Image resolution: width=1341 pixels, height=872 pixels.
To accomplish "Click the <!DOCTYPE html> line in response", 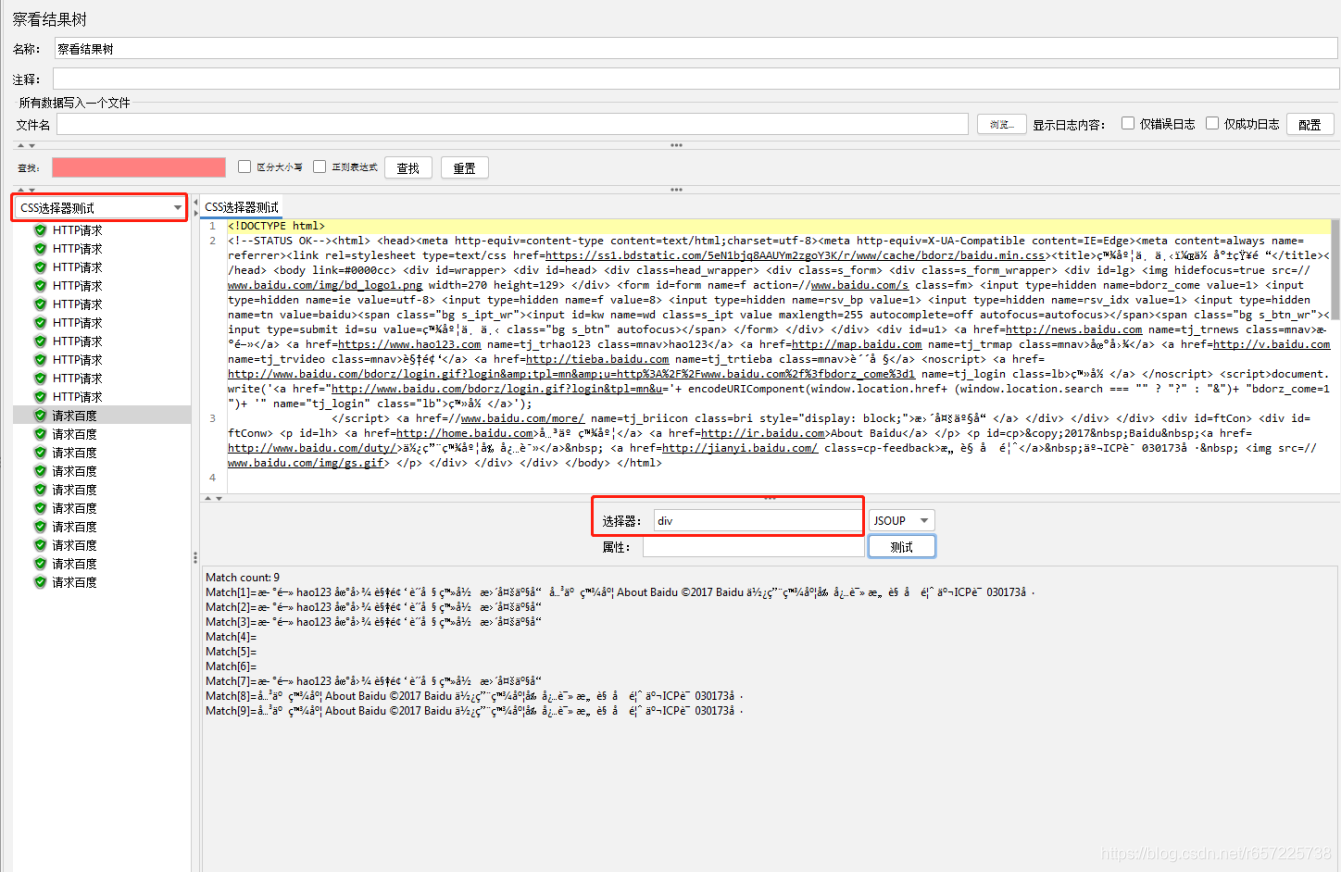I will 276,226.
